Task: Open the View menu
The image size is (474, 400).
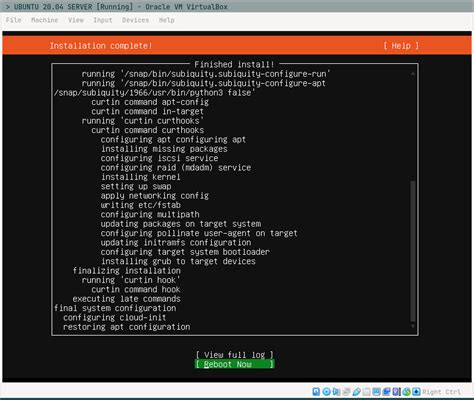Action: 76,20
